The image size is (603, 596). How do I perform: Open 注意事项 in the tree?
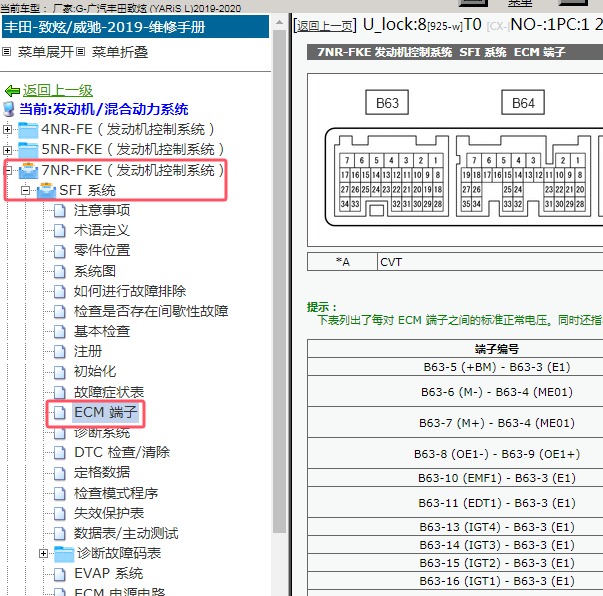click(102, 211)
